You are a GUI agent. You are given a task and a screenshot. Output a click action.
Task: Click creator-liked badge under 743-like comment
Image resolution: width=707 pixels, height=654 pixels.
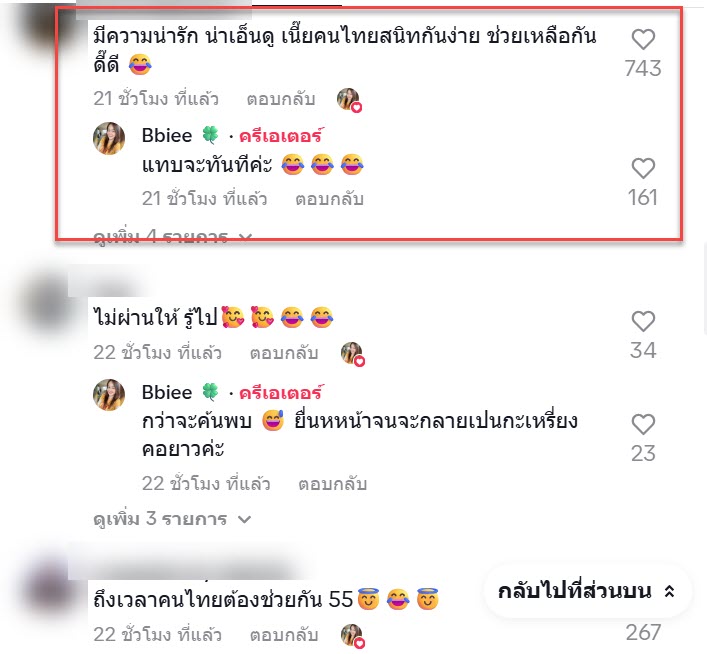[349, 100]
